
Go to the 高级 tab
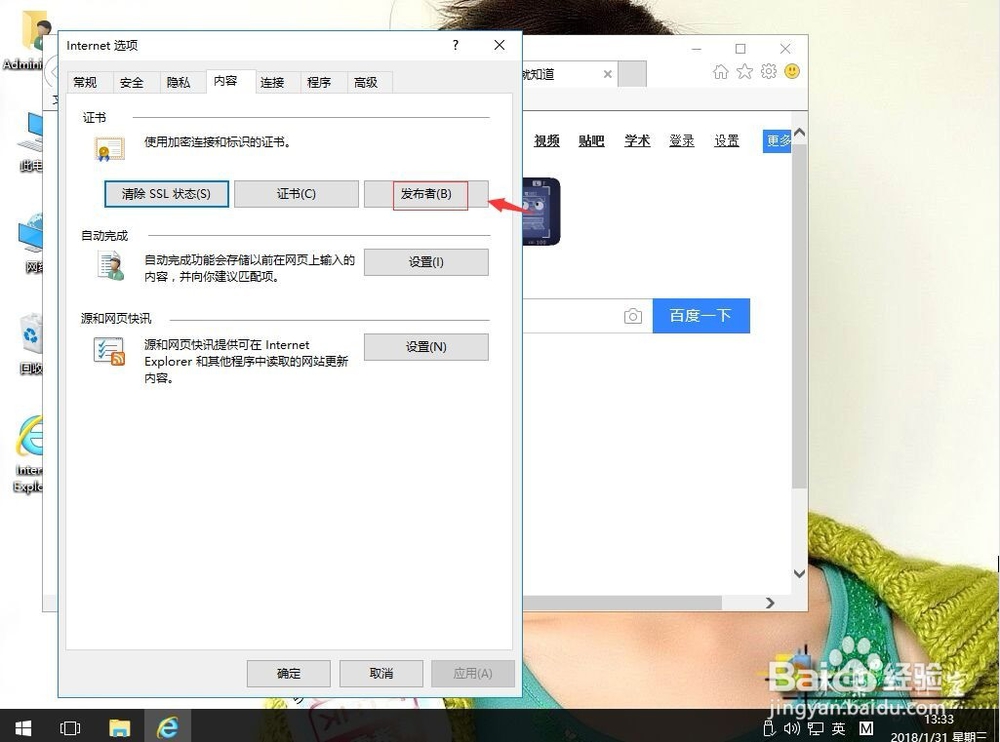pyautogui.click(x=366, y=82)
